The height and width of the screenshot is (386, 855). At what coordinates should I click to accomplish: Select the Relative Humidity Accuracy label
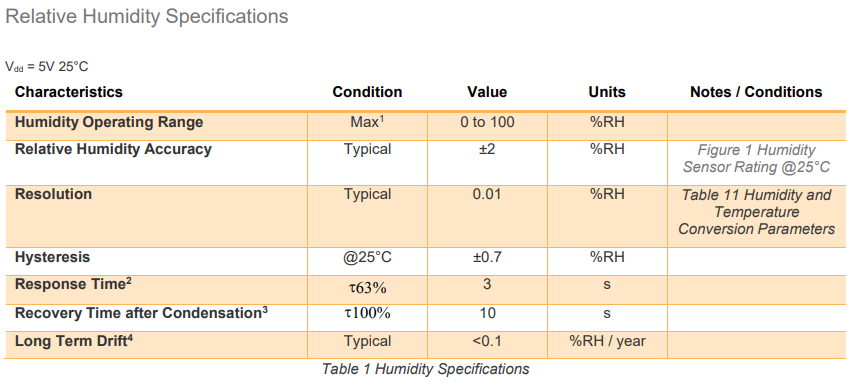(x=113, y=149)
